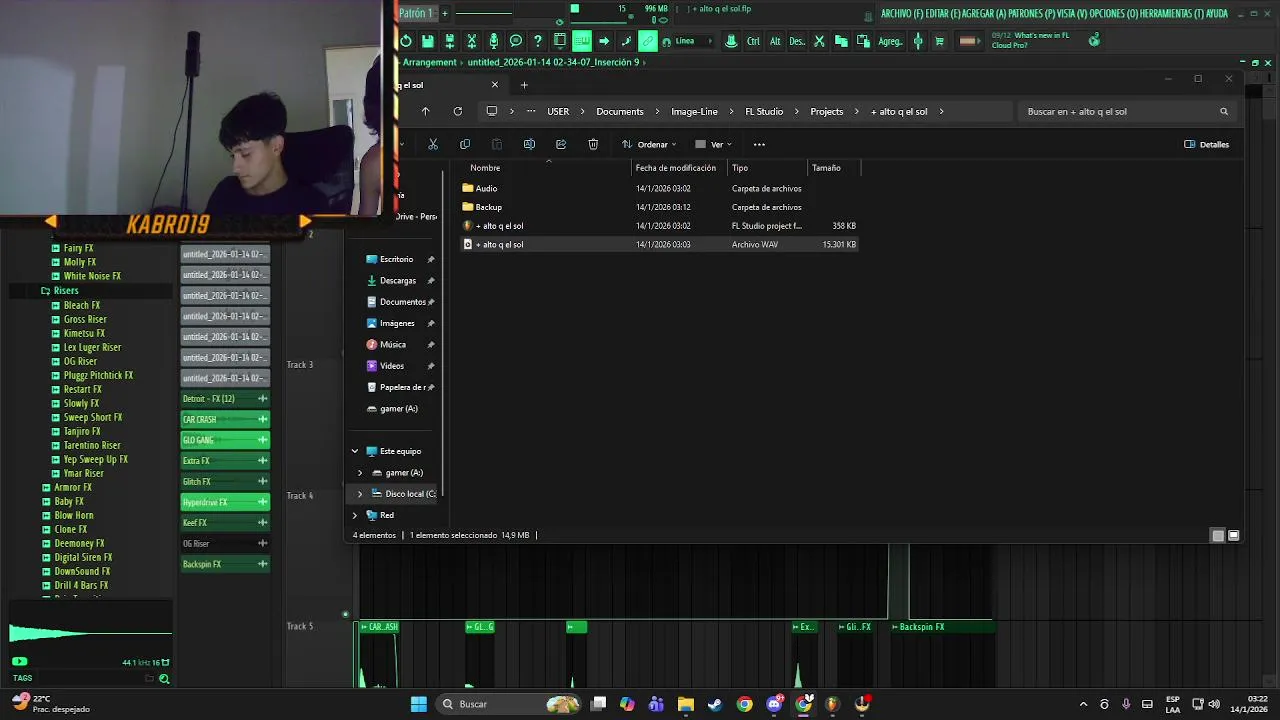Open the shopping cart icon in FL toolbar
Image resolution: width=1280 pixels, height=720 pixels.
[x=939, y=41]
